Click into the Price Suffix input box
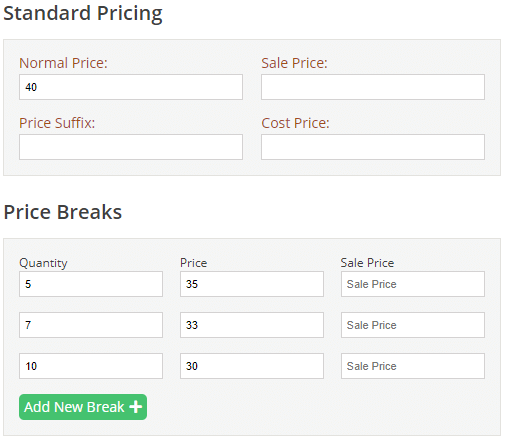 click(131, 147)
